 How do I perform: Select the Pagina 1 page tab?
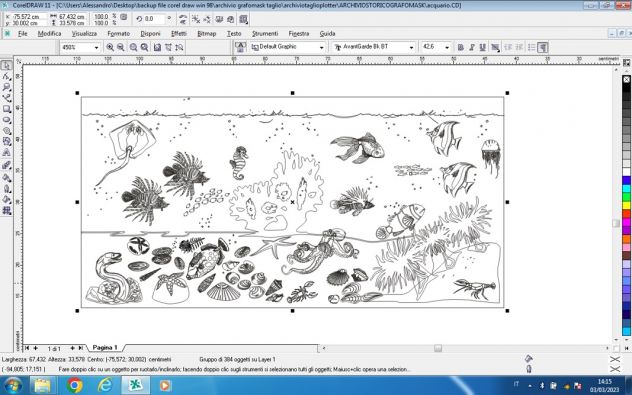click(x=105, y=347)
